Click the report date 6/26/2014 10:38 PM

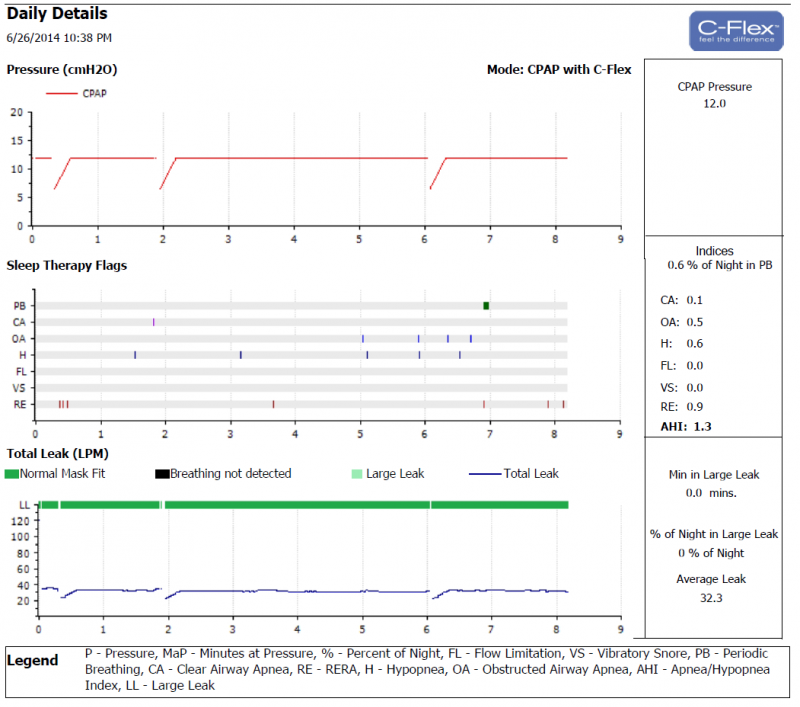59,38
